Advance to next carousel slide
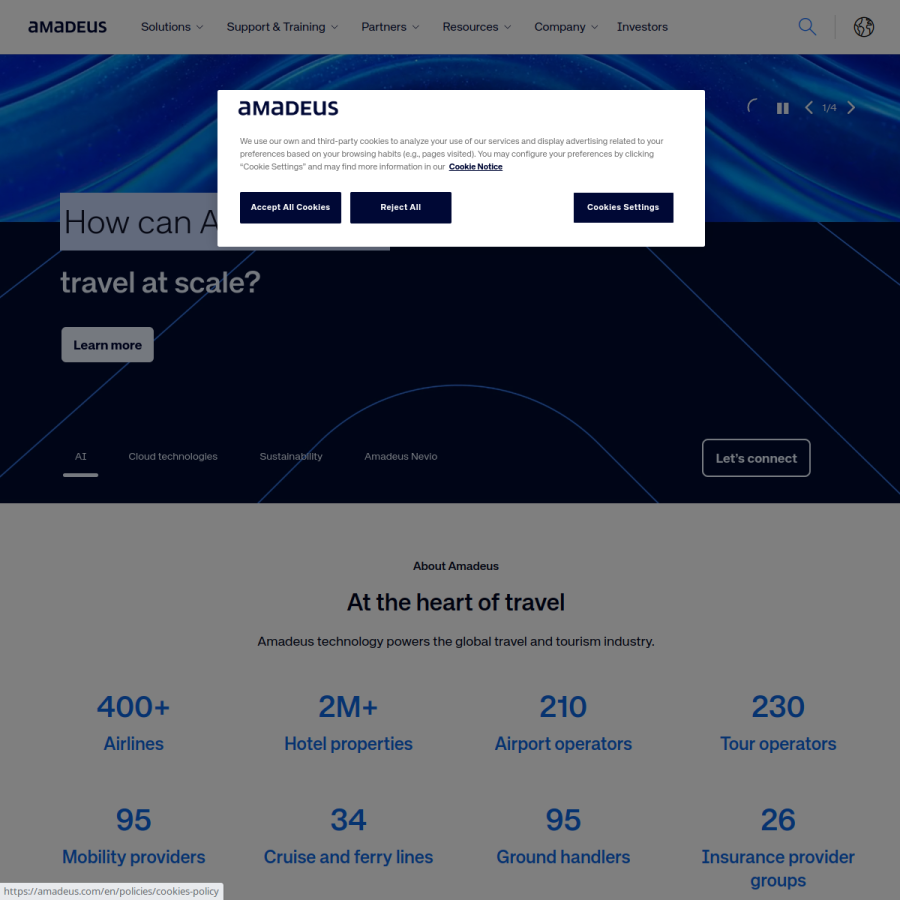 (851, 108)
